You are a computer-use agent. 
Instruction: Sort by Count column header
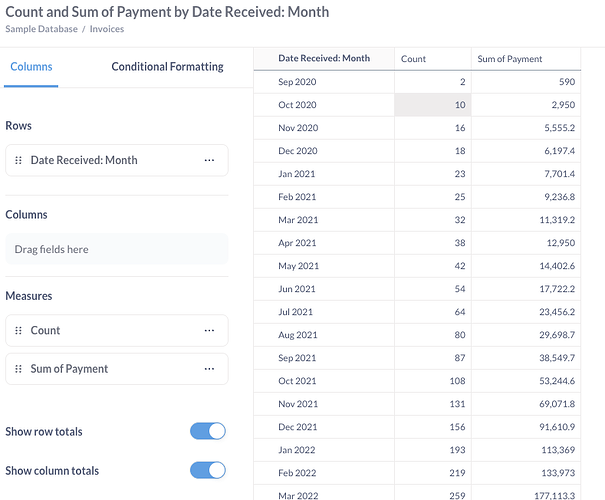[414, 59]
